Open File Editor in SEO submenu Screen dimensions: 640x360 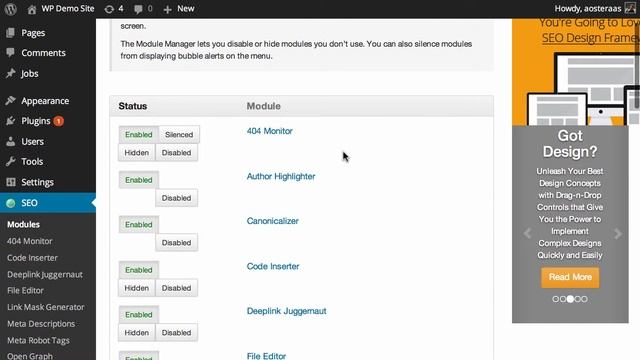(x=25, y=291)
